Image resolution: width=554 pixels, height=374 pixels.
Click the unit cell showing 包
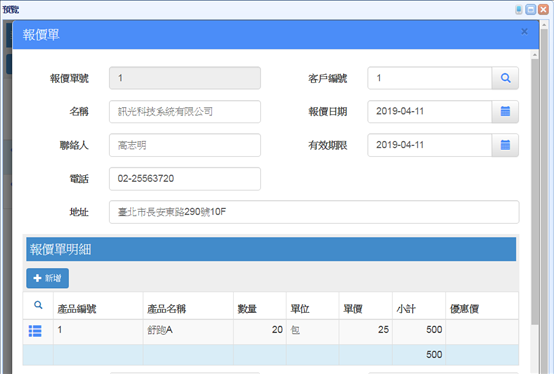[x=313, y=332]
